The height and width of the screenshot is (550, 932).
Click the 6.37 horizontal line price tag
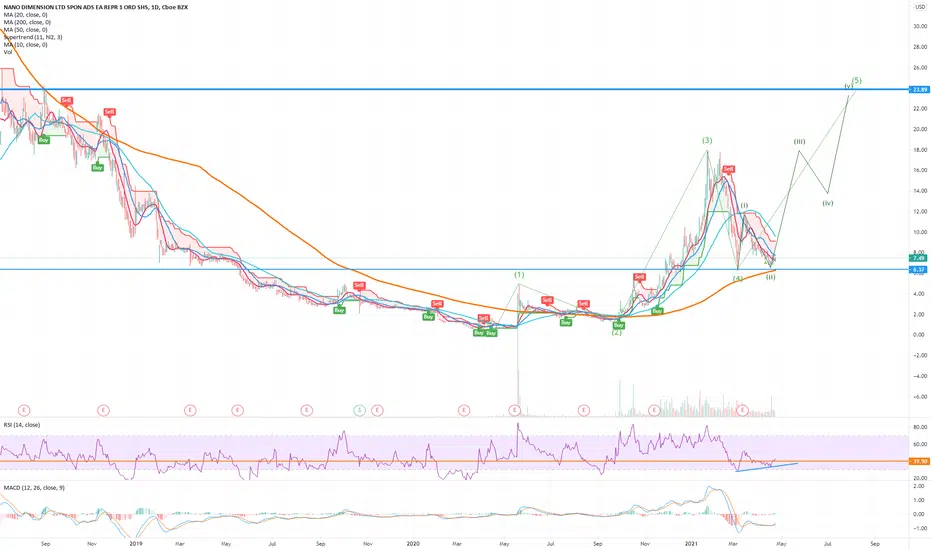[x=918, y=269]
